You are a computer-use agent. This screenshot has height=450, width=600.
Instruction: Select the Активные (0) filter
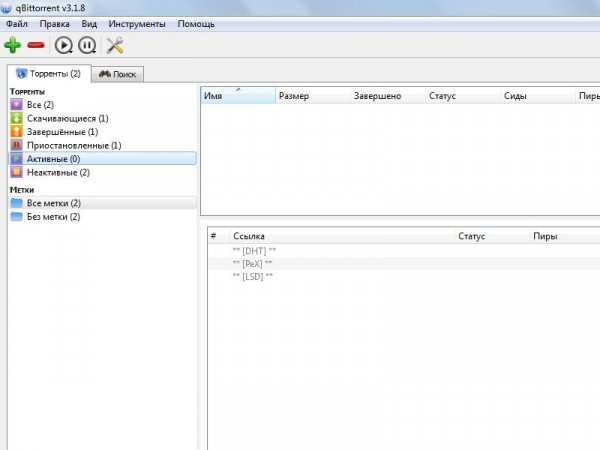103,158
